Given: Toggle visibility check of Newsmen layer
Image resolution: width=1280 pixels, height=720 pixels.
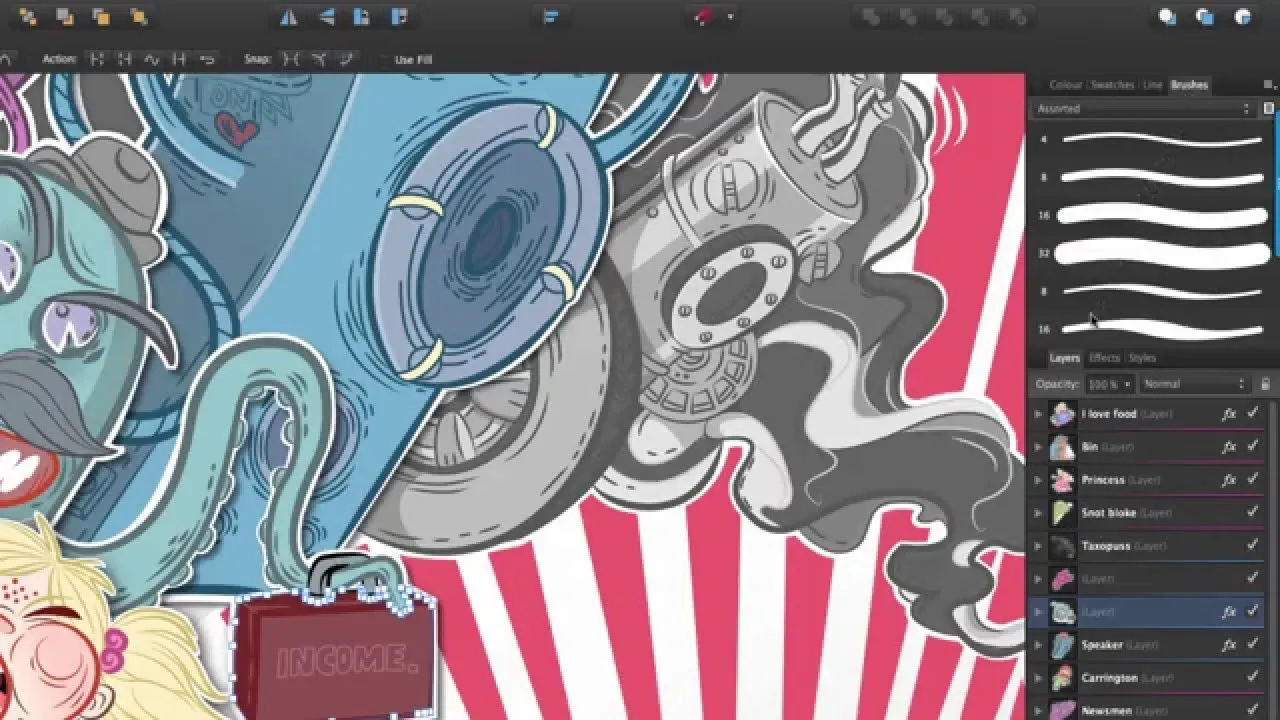Looking at the screenshot, I should (1254, 710).
